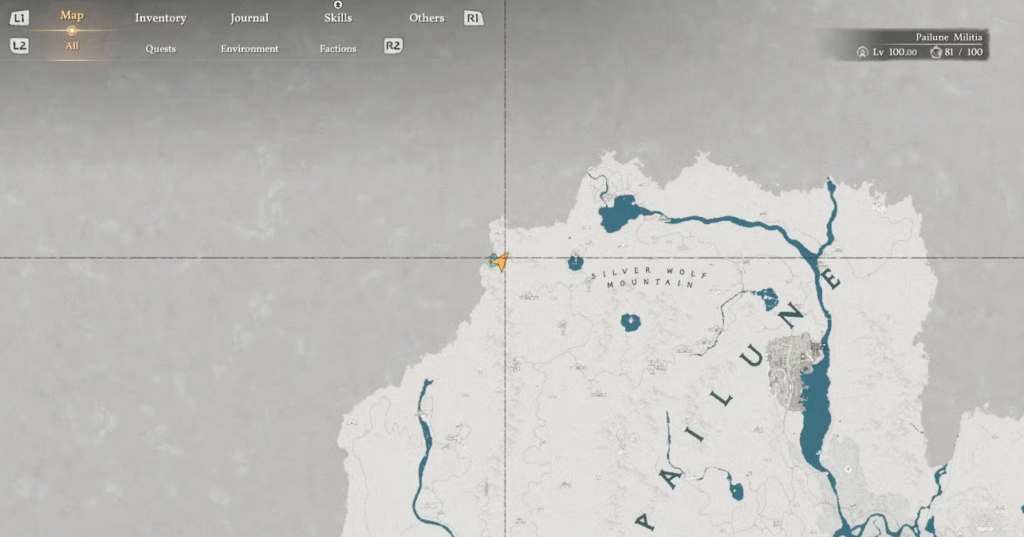Select the Map tab

point(72,16)
